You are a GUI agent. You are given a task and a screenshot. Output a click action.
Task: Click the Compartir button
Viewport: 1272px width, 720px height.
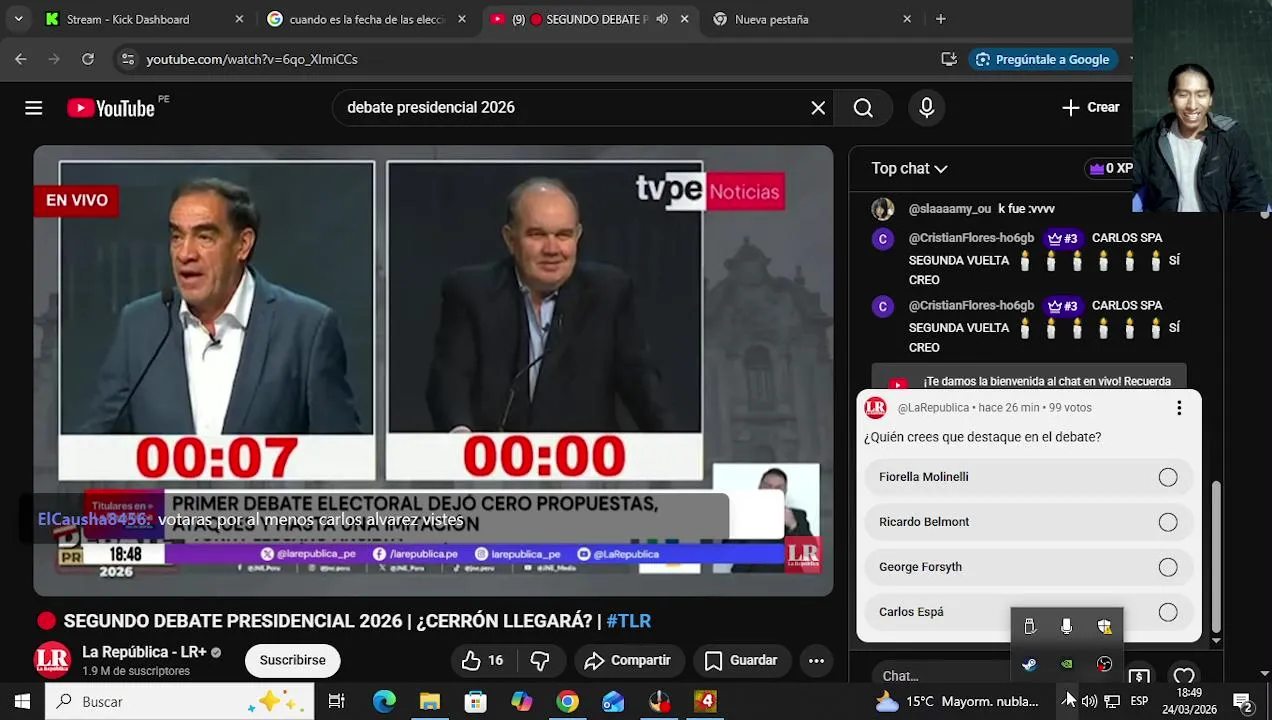628,660
